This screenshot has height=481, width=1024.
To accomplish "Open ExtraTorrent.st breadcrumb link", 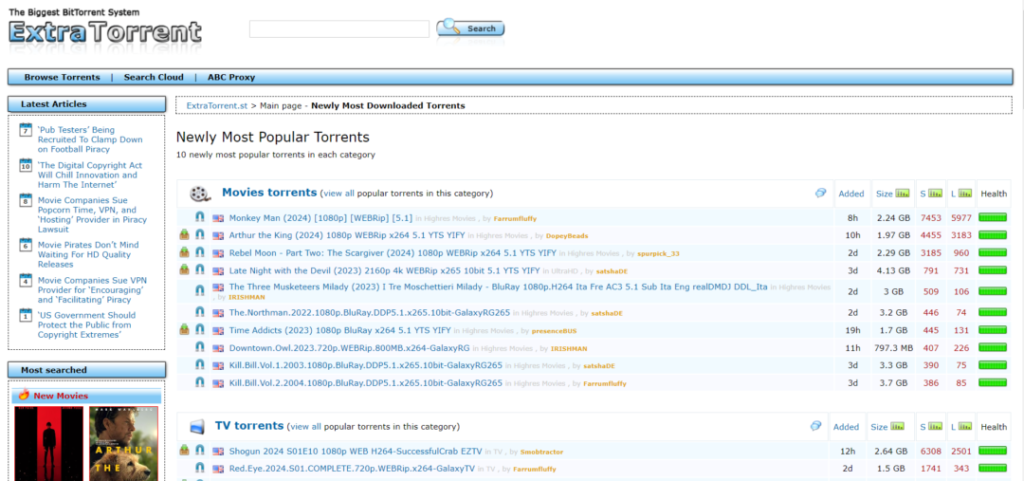I will click(217, 106).
